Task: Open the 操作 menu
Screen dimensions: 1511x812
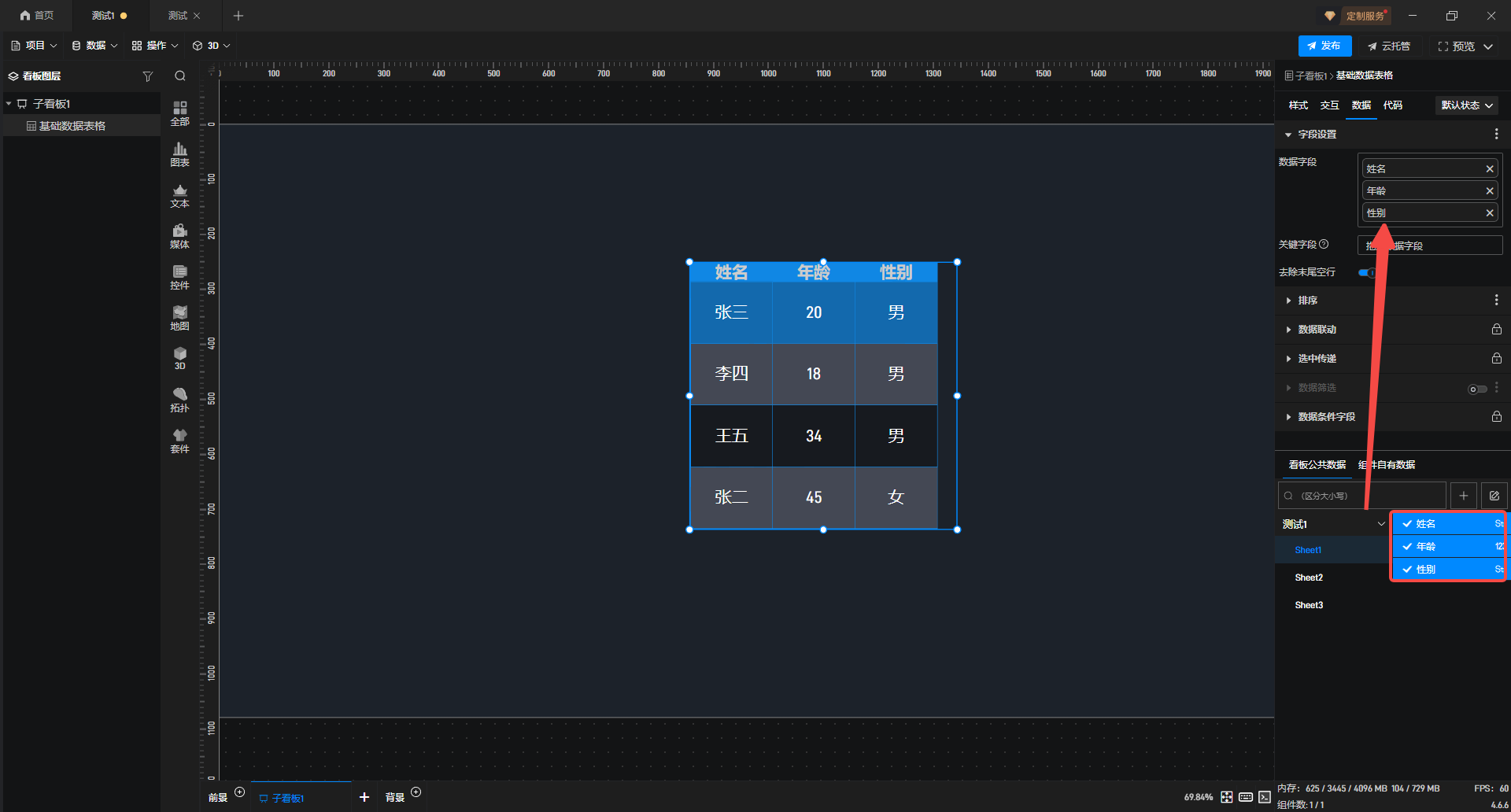Action: (155, 46)
